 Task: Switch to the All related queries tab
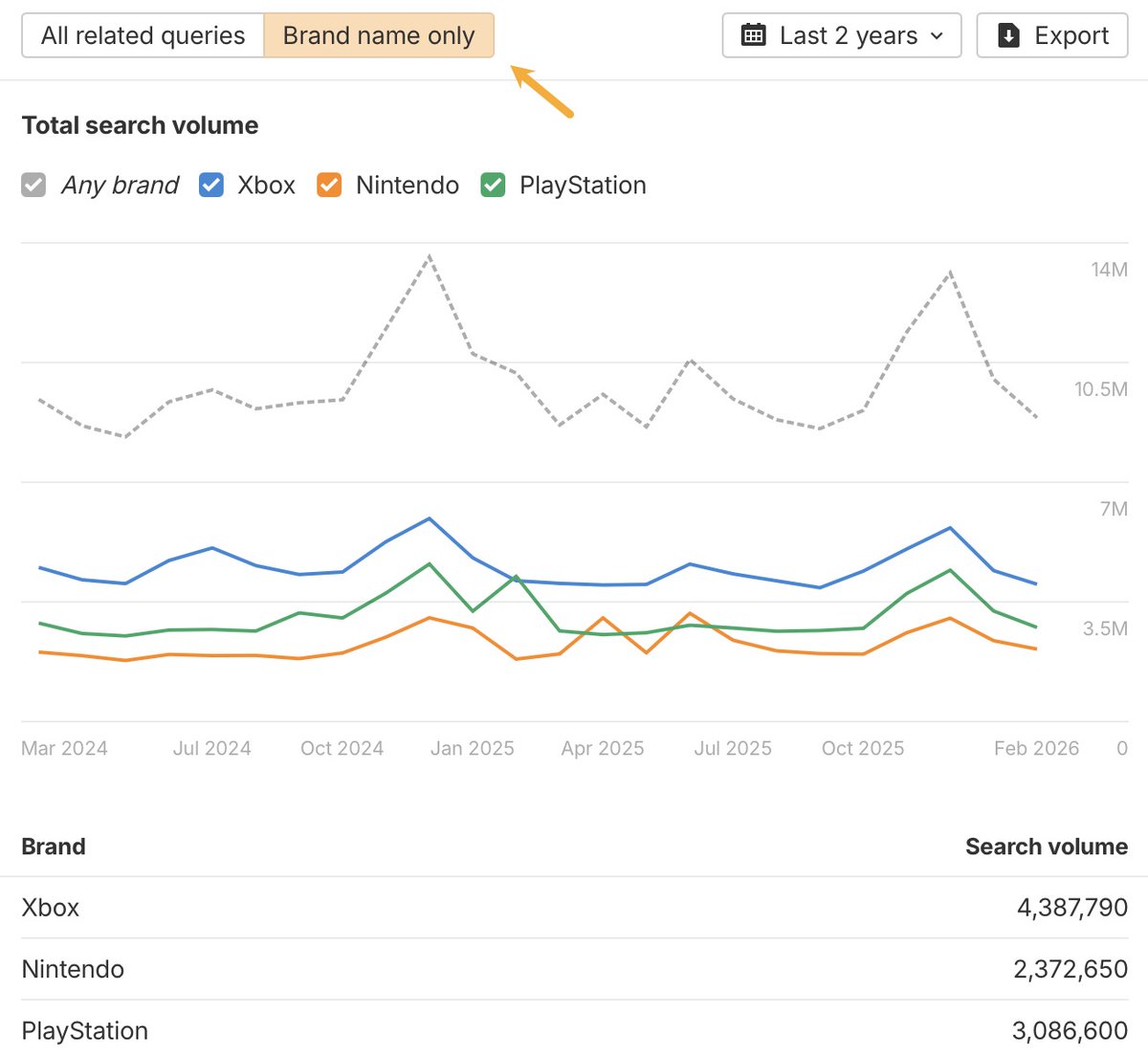tap(142, 34)
